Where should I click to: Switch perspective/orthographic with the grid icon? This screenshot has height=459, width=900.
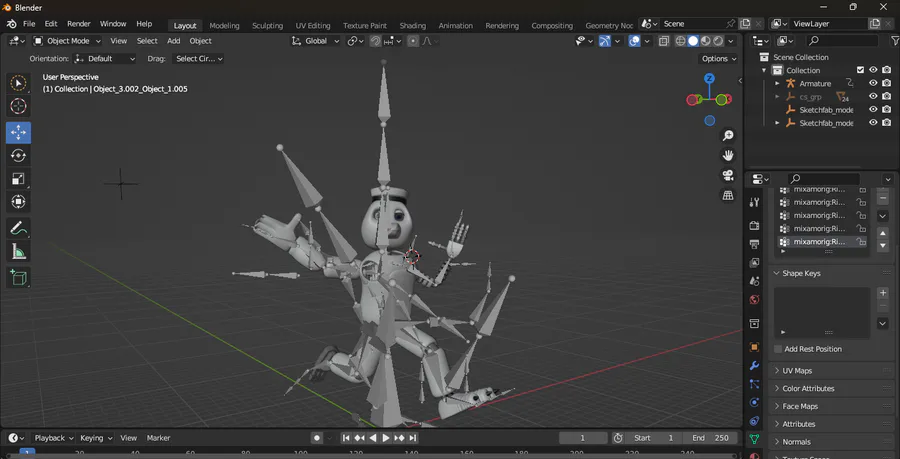[x=728, y=195]
